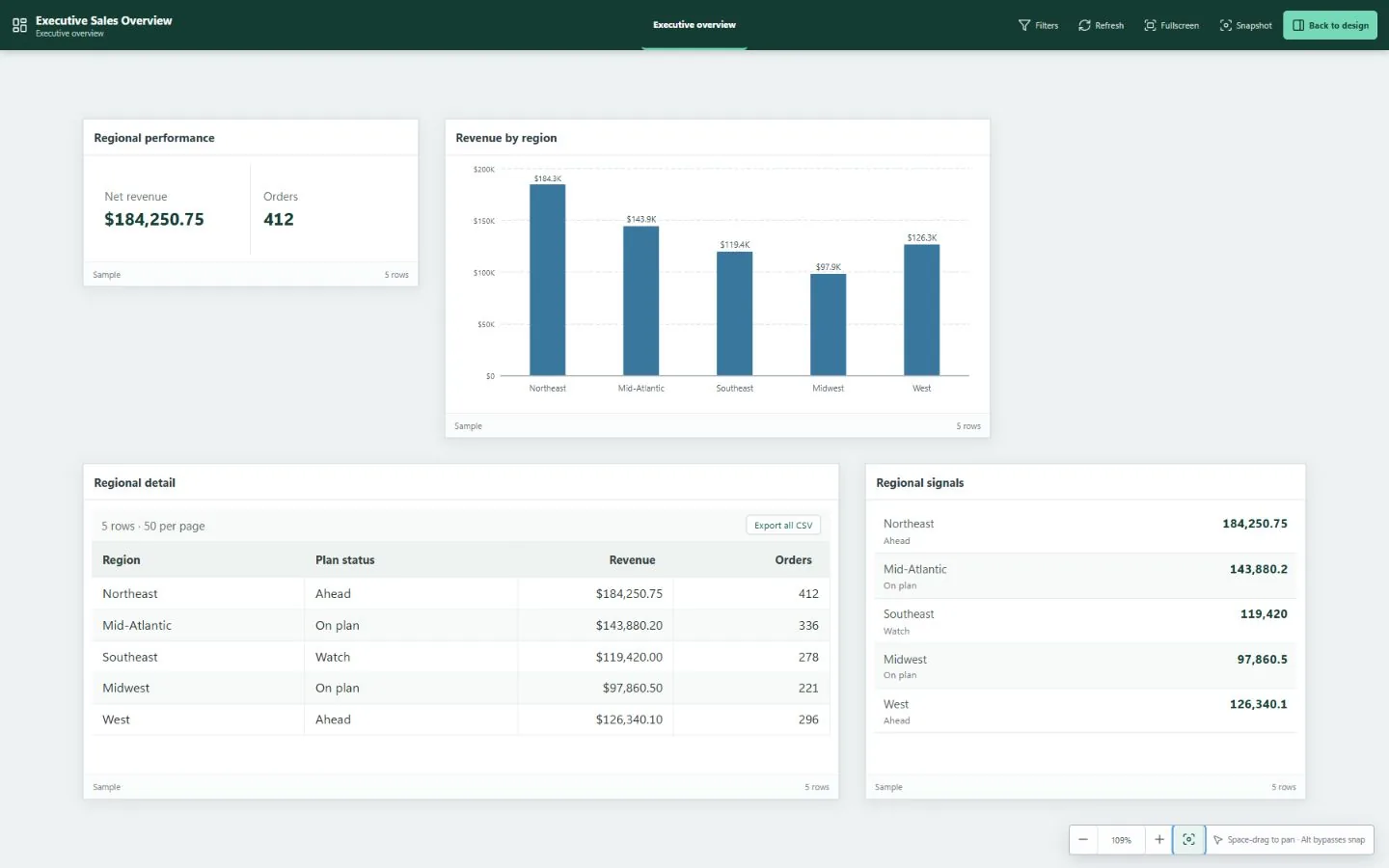Click the $97.9K bar label
Screen dimensions: 1389x868
click(x=829, y=267)
